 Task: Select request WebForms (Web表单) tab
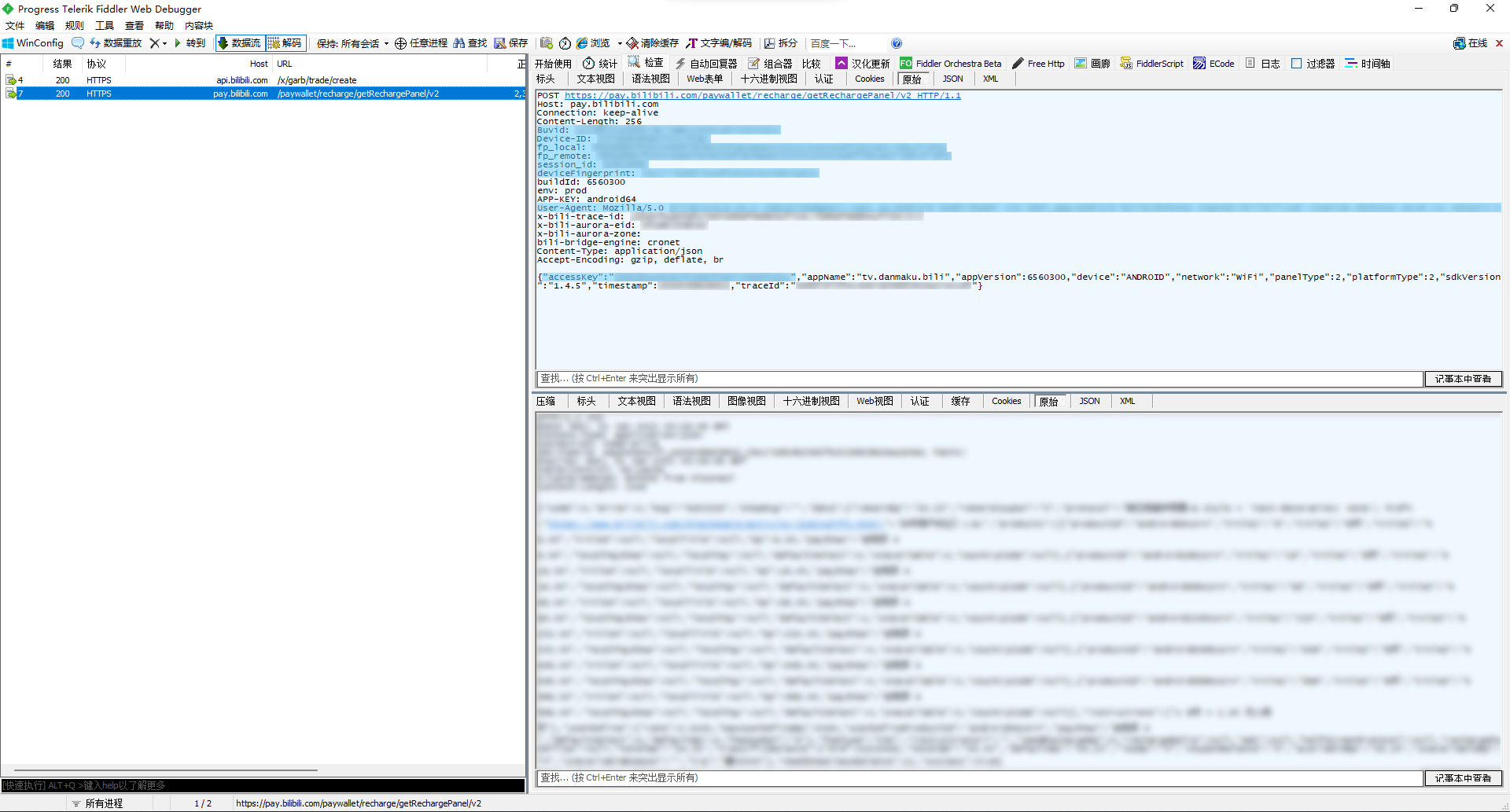coord(705,79)
